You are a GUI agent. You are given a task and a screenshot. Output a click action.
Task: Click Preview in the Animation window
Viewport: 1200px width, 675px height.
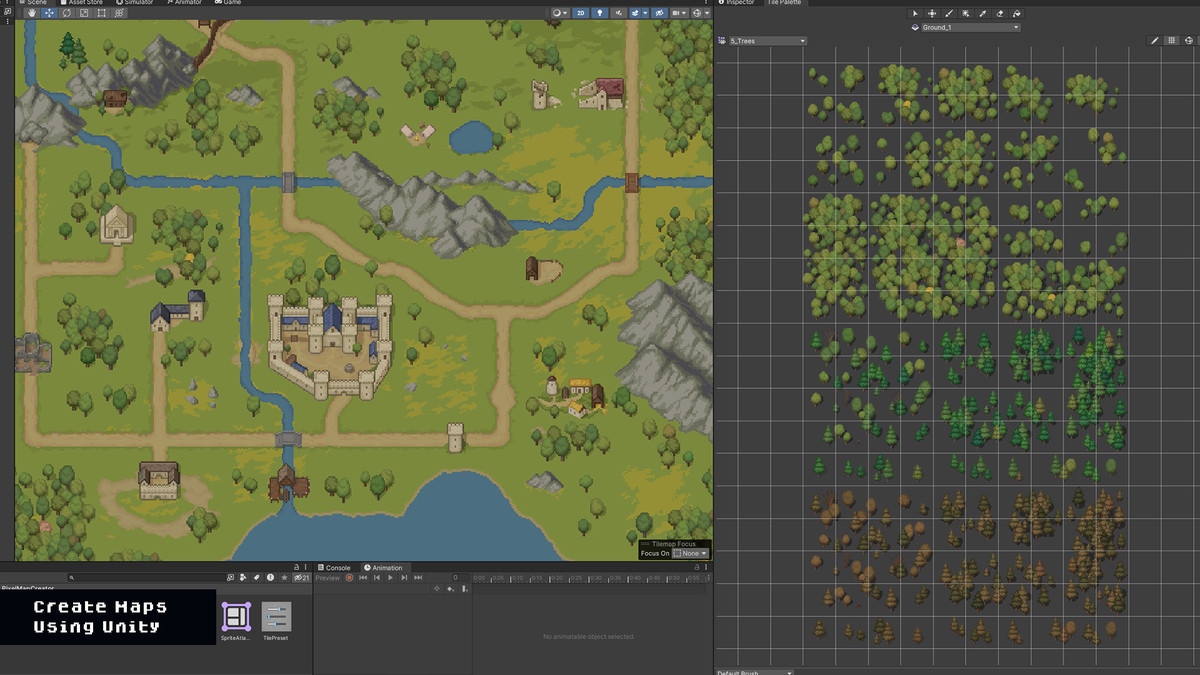(x=328, y=577)
